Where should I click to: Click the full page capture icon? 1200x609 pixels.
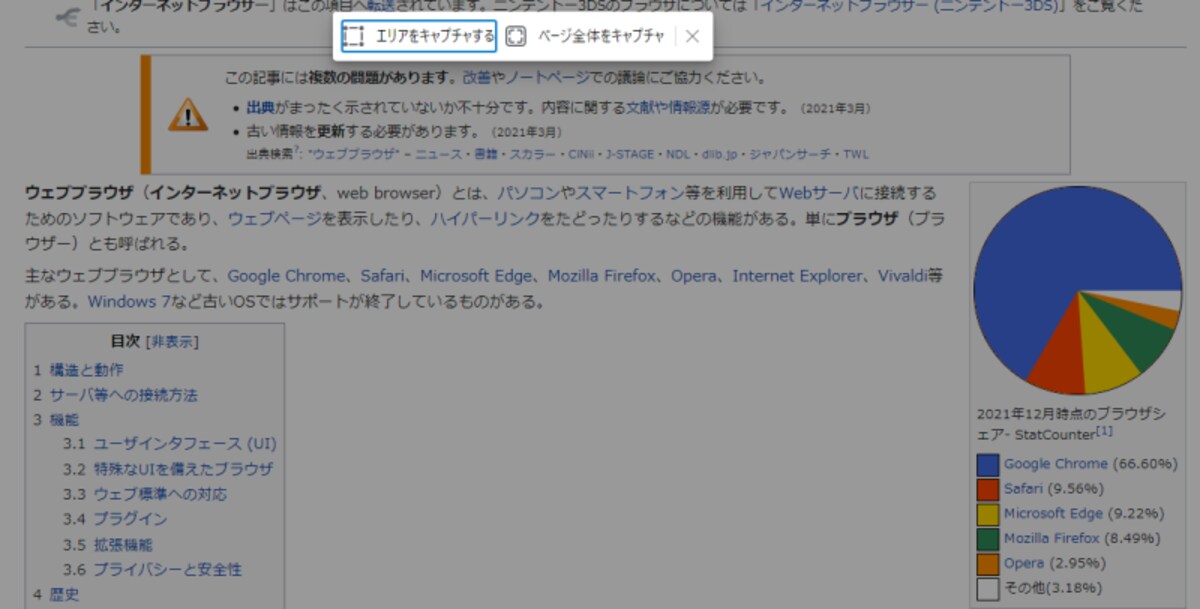coord(515,37)
